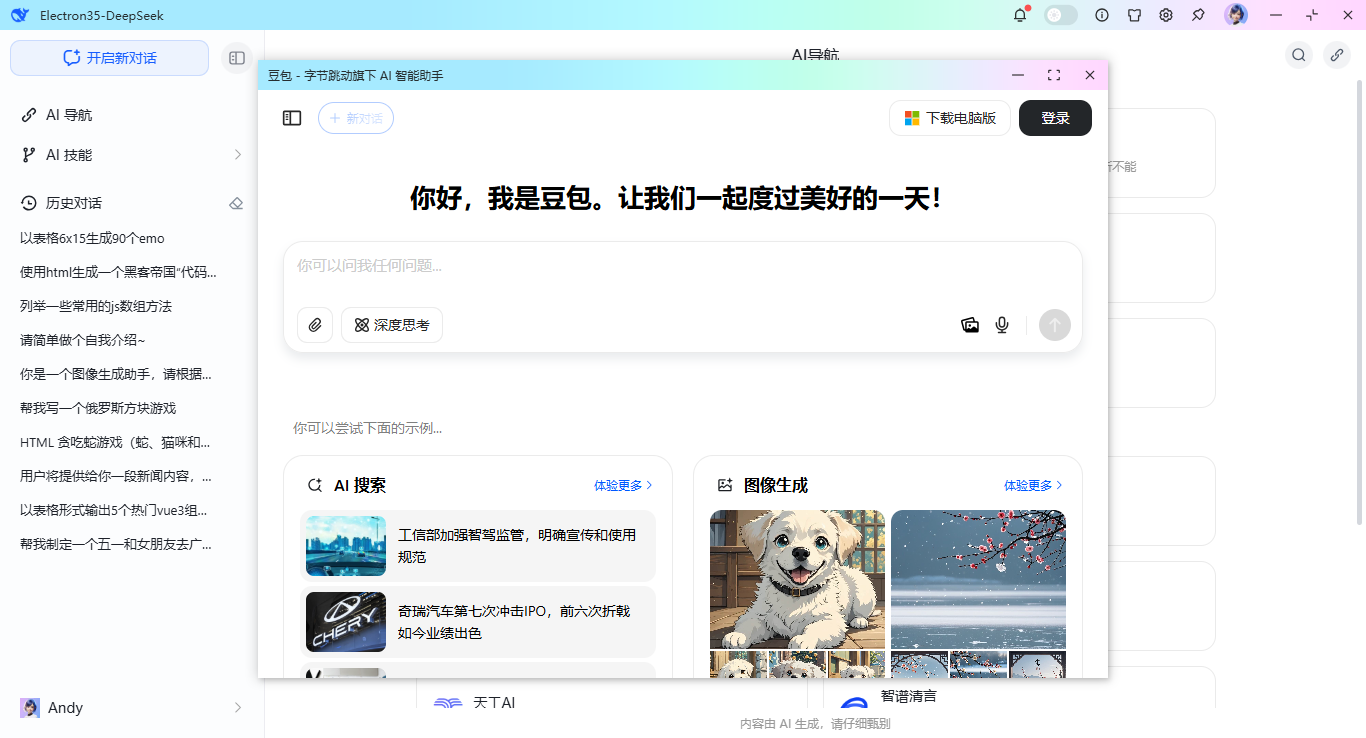The width and height of the screenshot is (1366, 738).
Task: Open AI 技能 in the sidebar
Action: (x=132, y=155)
